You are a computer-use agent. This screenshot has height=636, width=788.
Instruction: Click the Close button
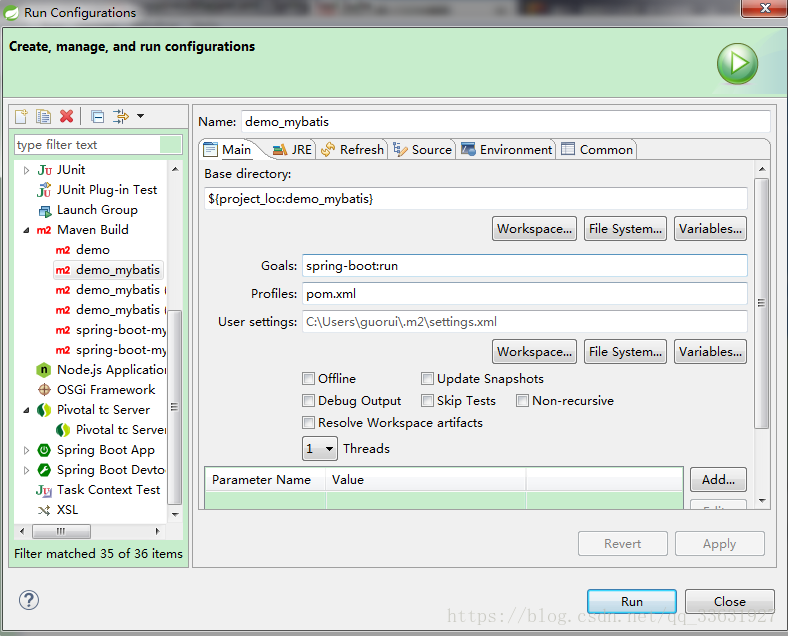[x=730, y=601]
